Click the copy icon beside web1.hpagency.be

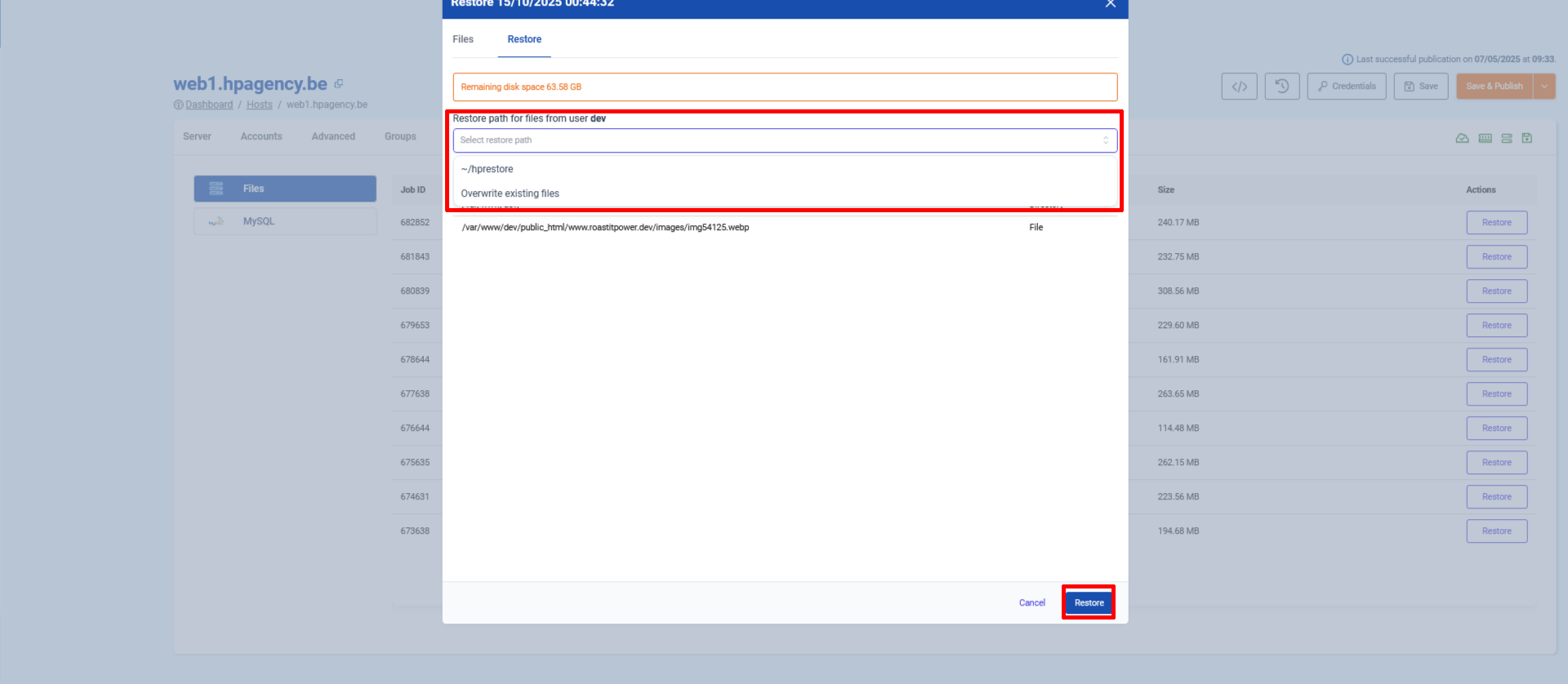(x=339, y=84)
